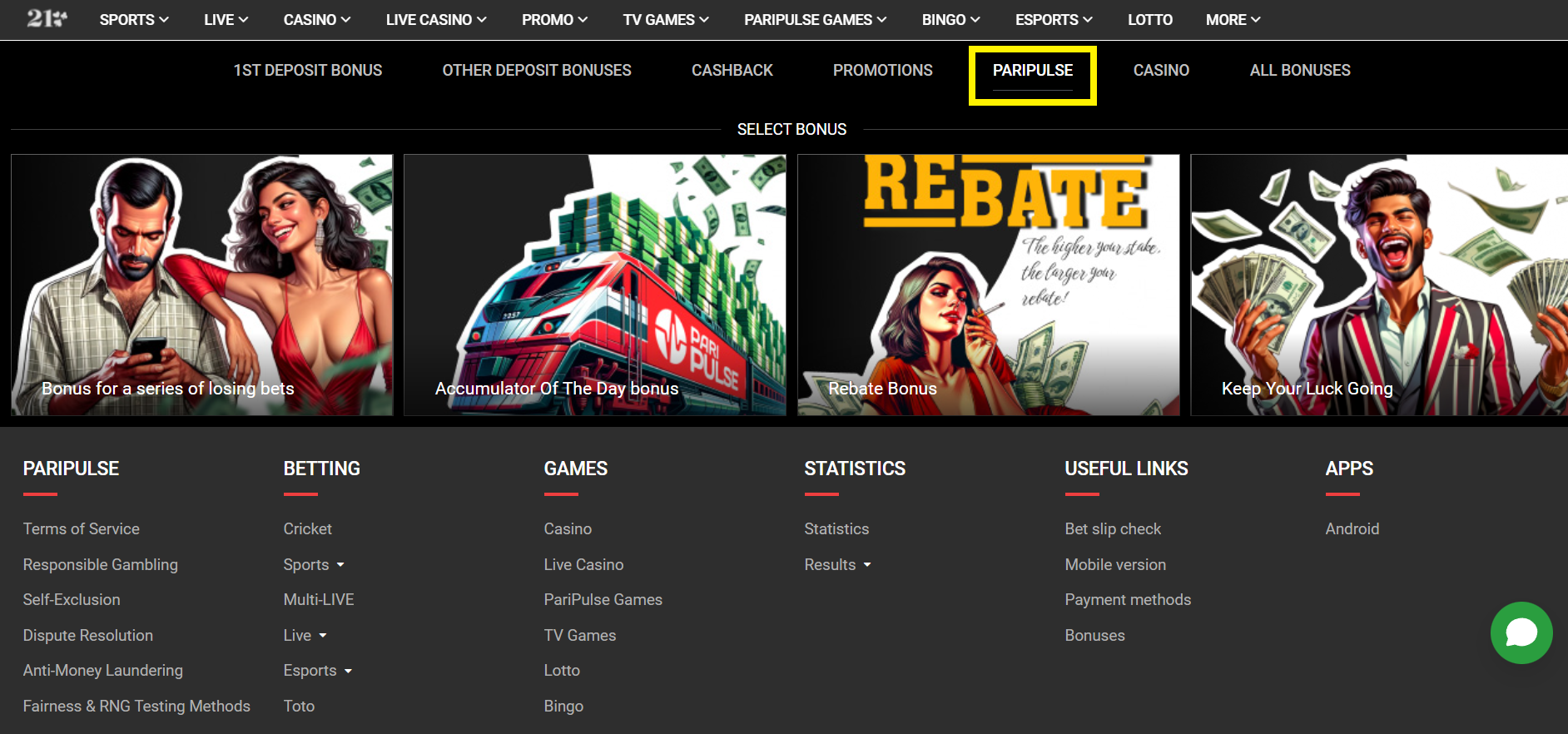Open the Toto footer link
The width and height of the screenshot is (1568, 734).
(299, 707)
